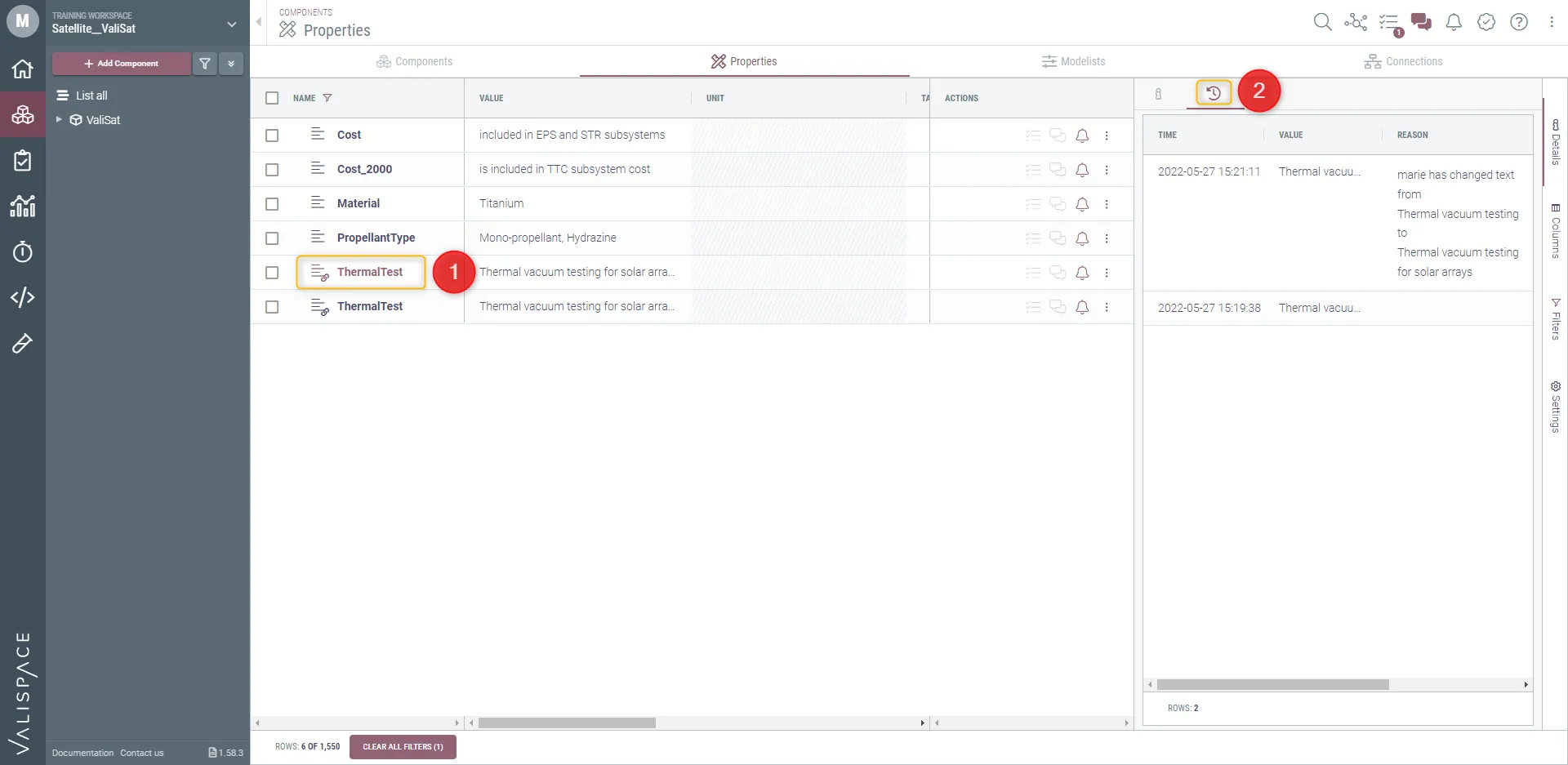Viewport: 1568px width, 765px height.
Task: Click the Titanium value cell
Action: click(x=577, y=203)
